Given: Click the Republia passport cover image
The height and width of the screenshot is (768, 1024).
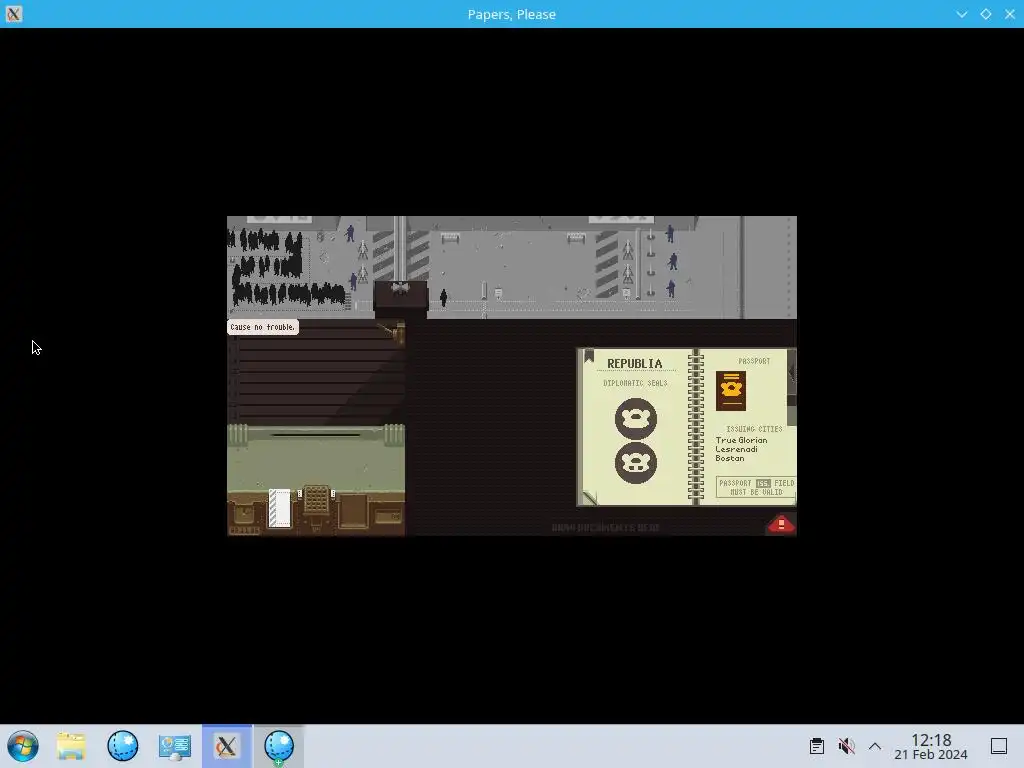Looking at the screenshot, I should pyautogui.click(x=731, y=391).
